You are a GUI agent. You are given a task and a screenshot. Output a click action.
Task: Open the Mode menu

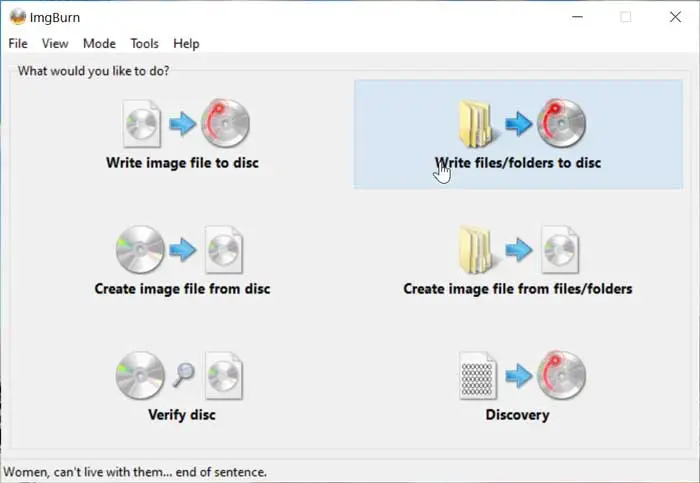click(99, 44)
